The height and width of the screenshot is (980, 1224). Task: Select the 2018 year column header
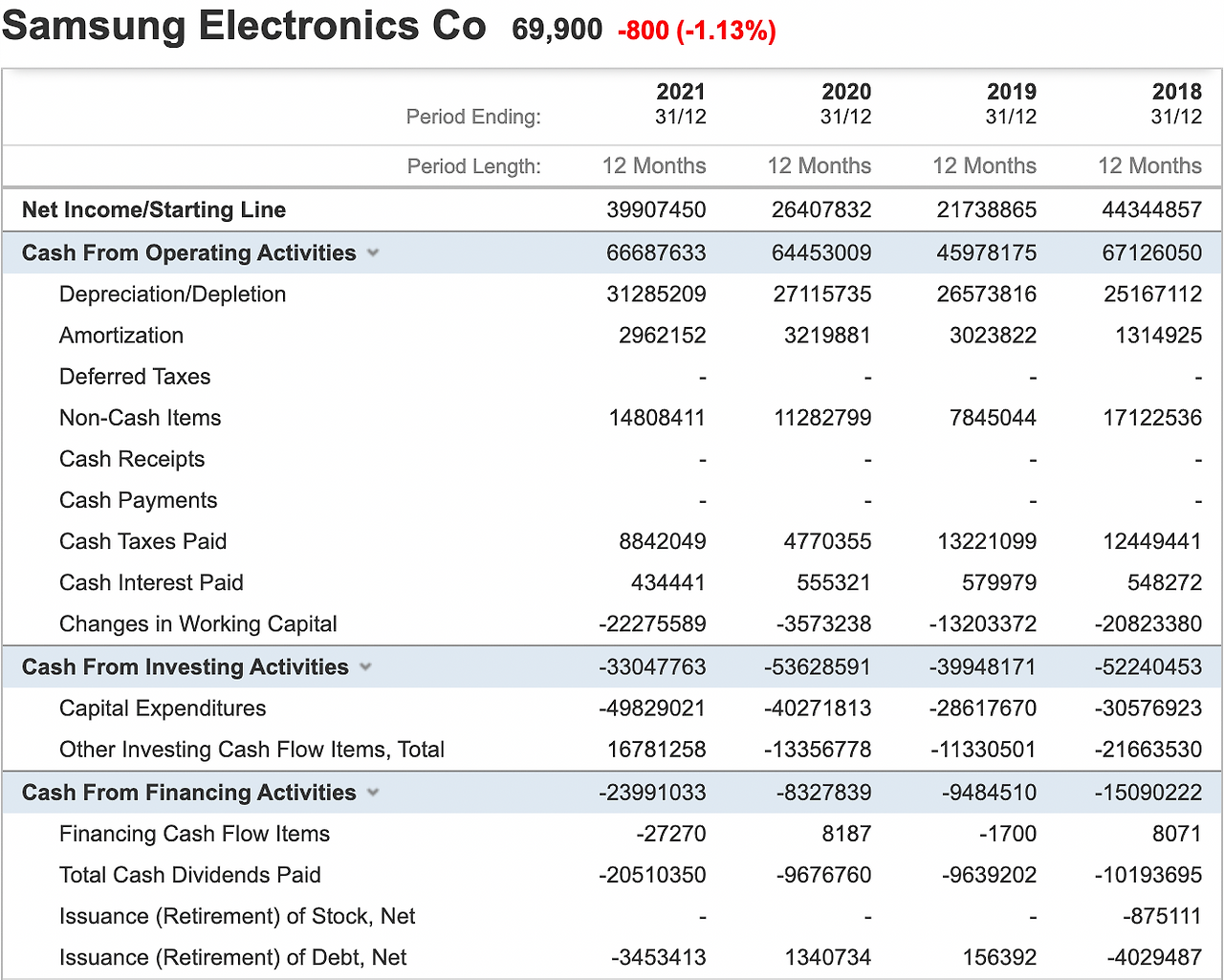point(1177,92)
